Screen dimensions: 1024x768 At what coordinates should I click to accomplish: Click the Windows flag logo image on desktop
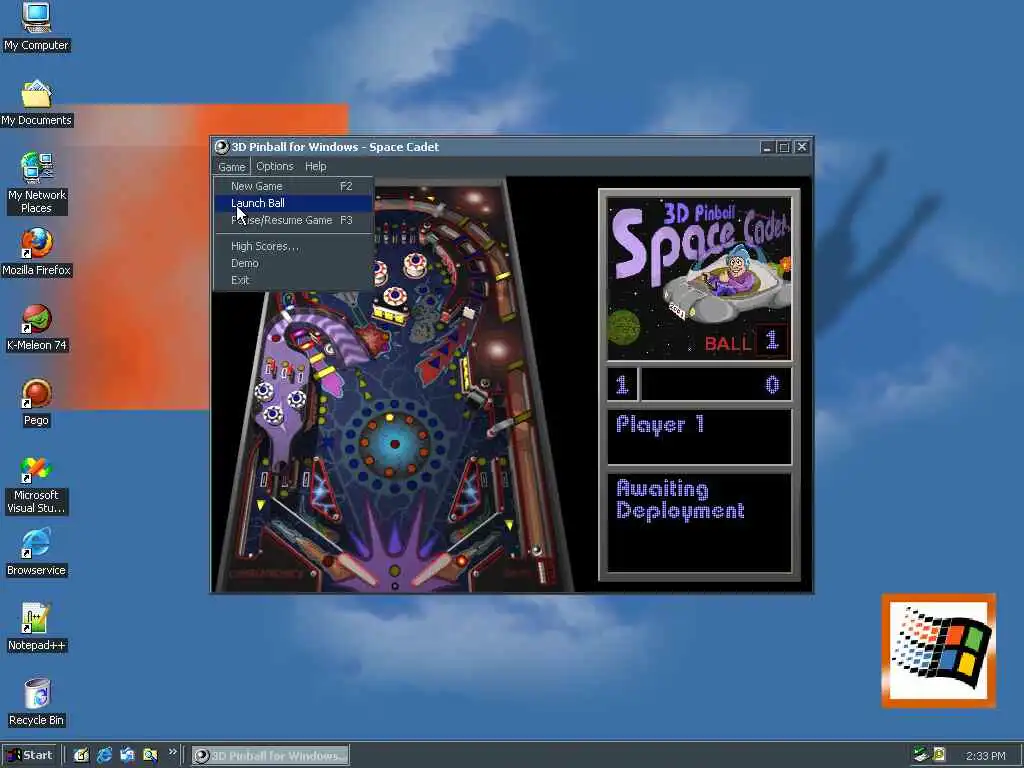tap(938, 651)
